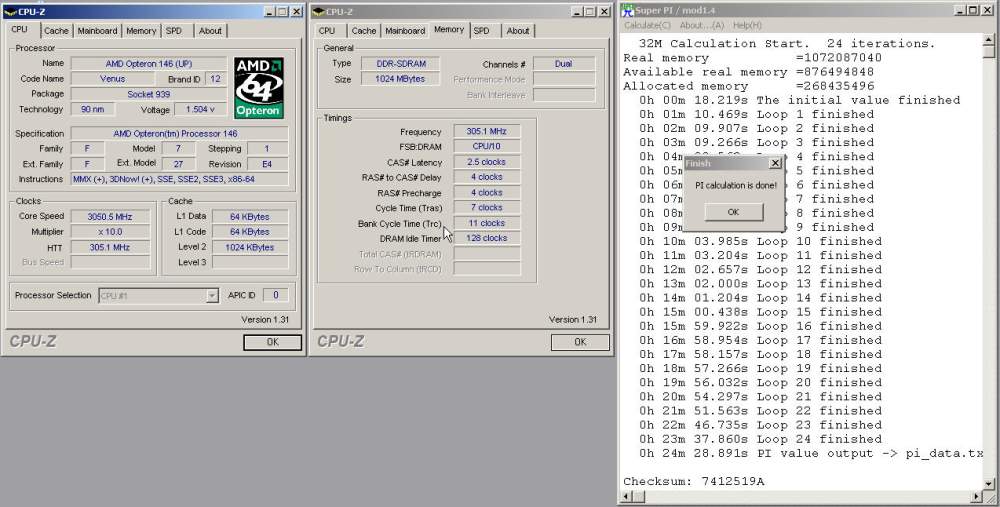
Task: Click the DRAM Idle Timer value '128 clocks'
Action: coord(487,239)
